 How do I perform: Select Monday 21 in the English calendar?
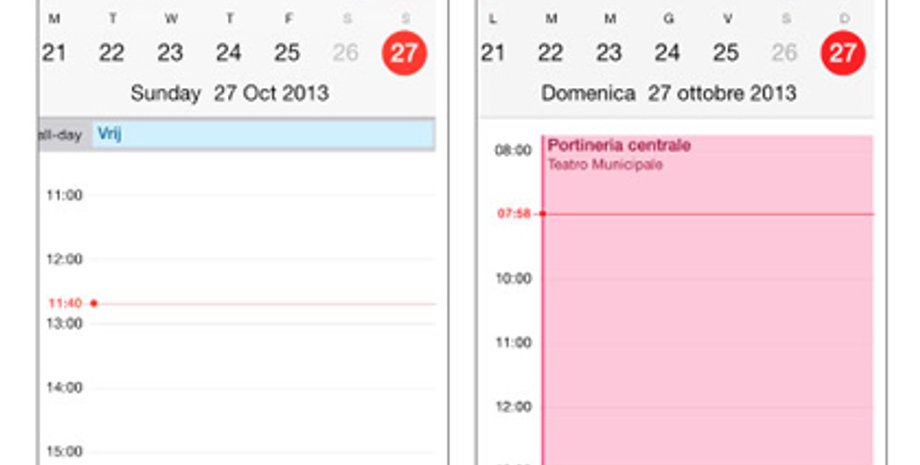pos(53,53)
